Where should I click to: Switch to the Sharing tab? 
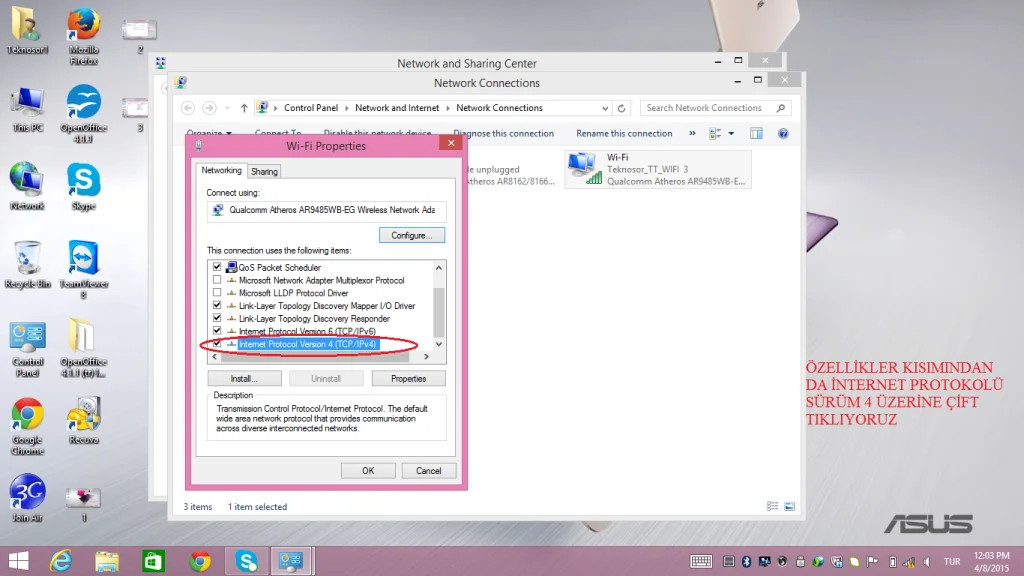264,171
